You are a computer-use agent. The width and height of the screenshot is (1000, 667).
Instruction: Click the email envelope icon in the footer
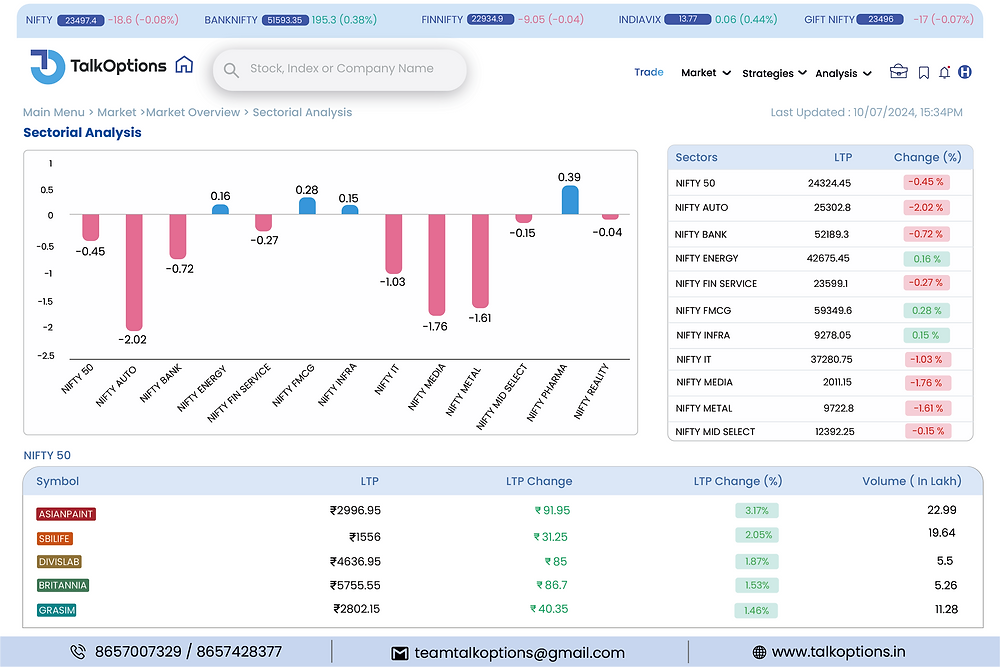(x=398, y=651)
